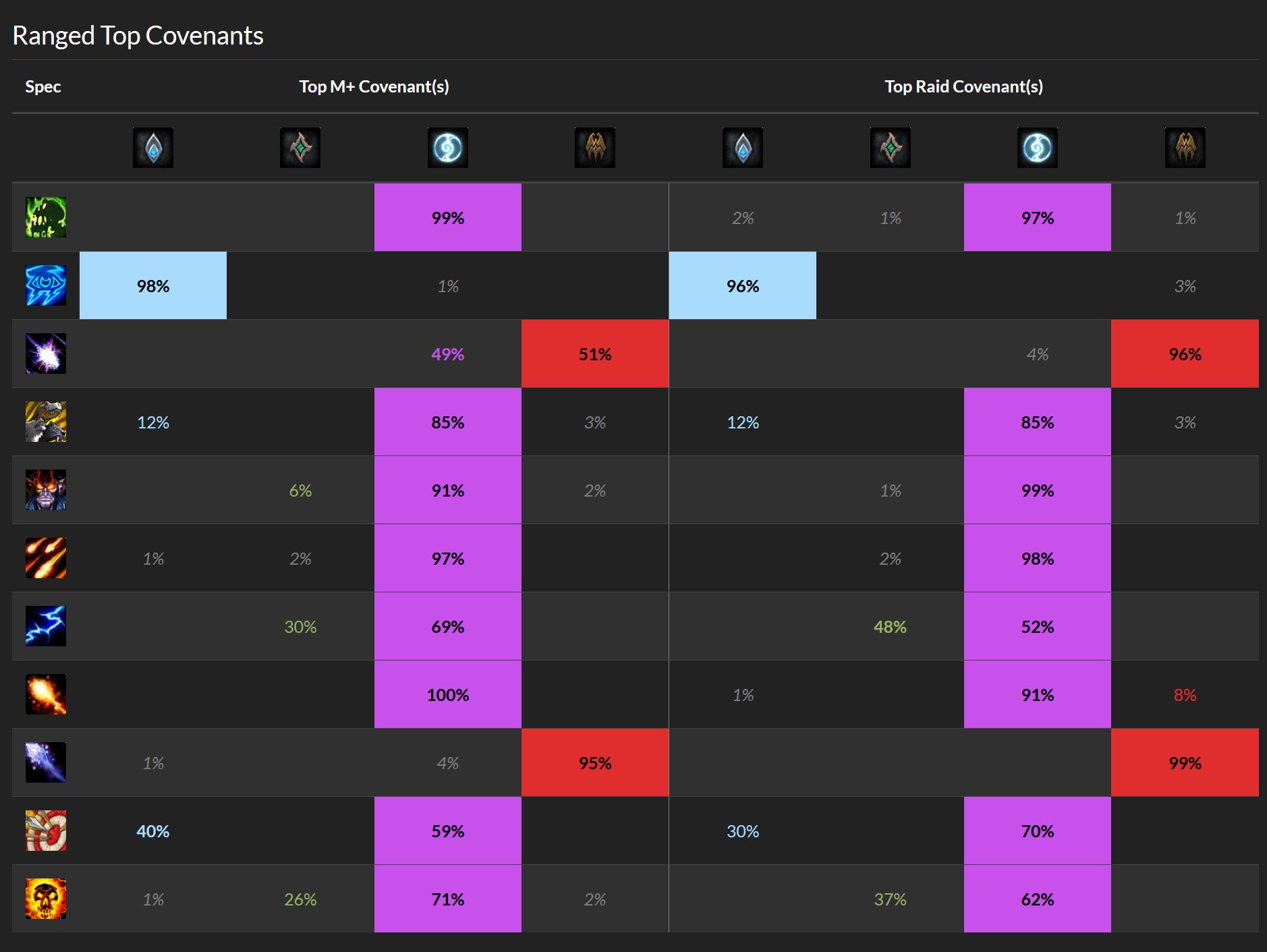Select the flaming skull Shadow spec icon
The height and width of the screenshot is (952, 1267).
[46, 899]
